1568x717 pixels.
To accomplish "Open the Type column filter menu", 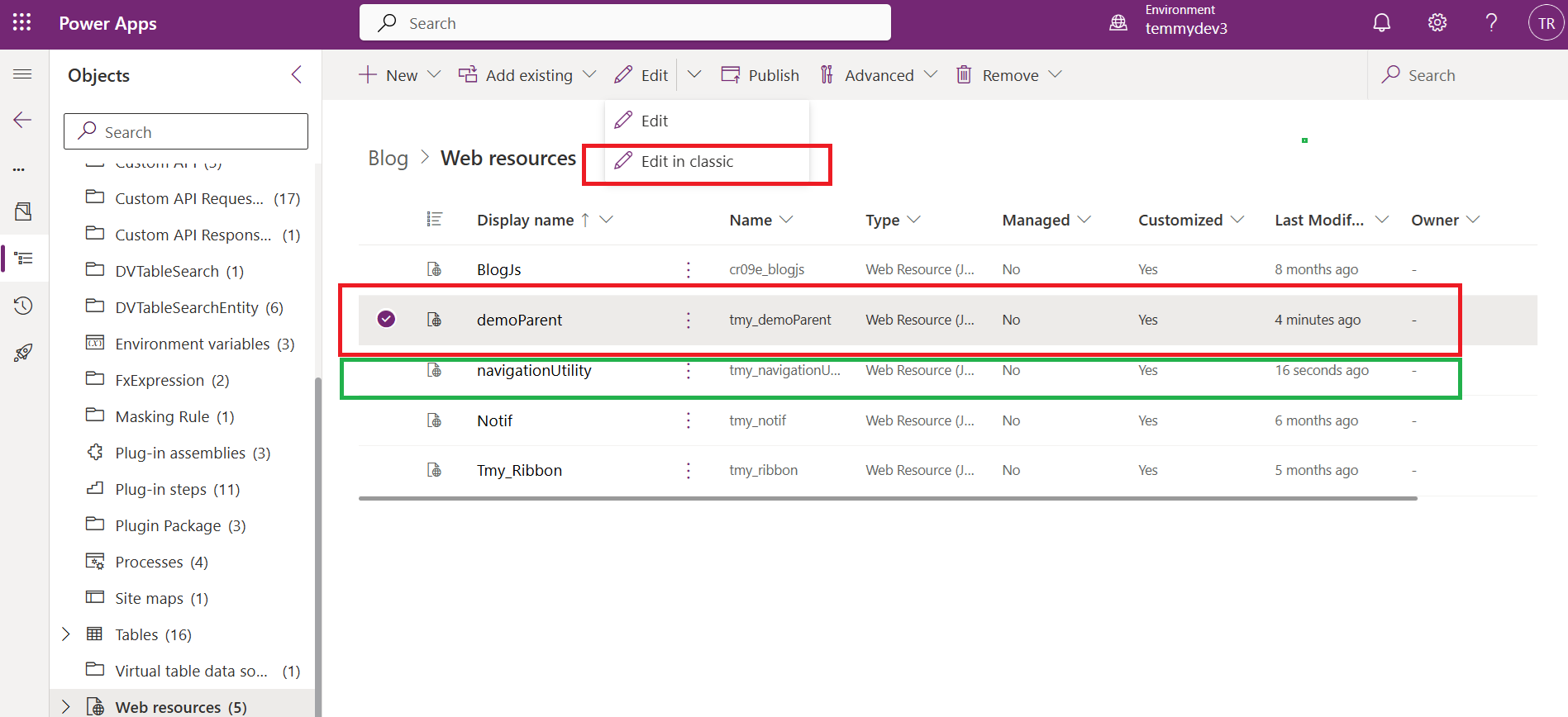I will coord(913,220).
